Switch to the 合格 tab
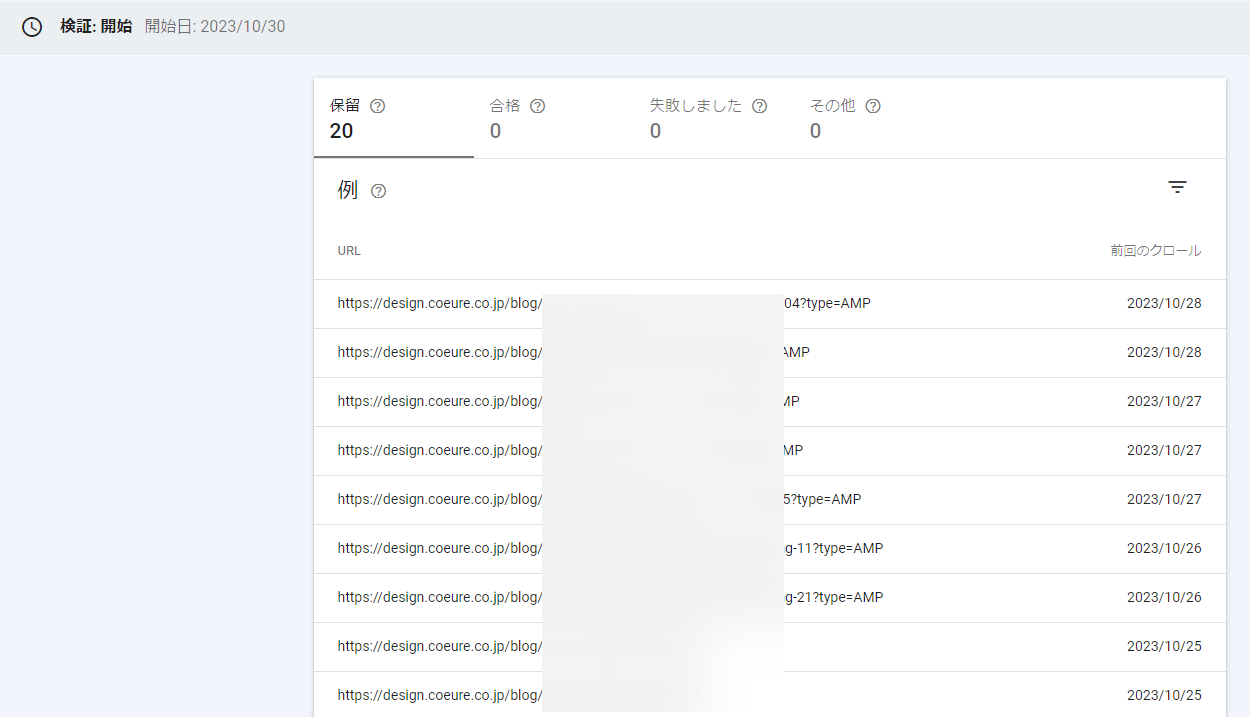This screenshot has width=1250, height=717. click(553, 118)
